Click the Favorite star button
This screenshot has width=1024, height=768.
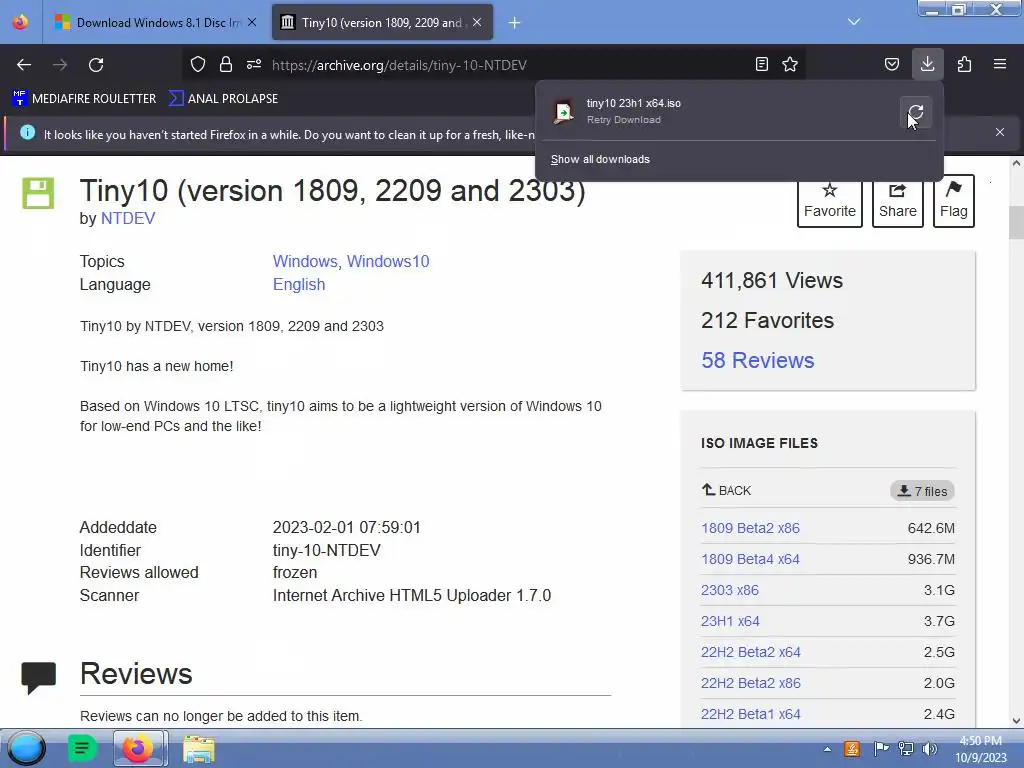[x=829, y=201]
